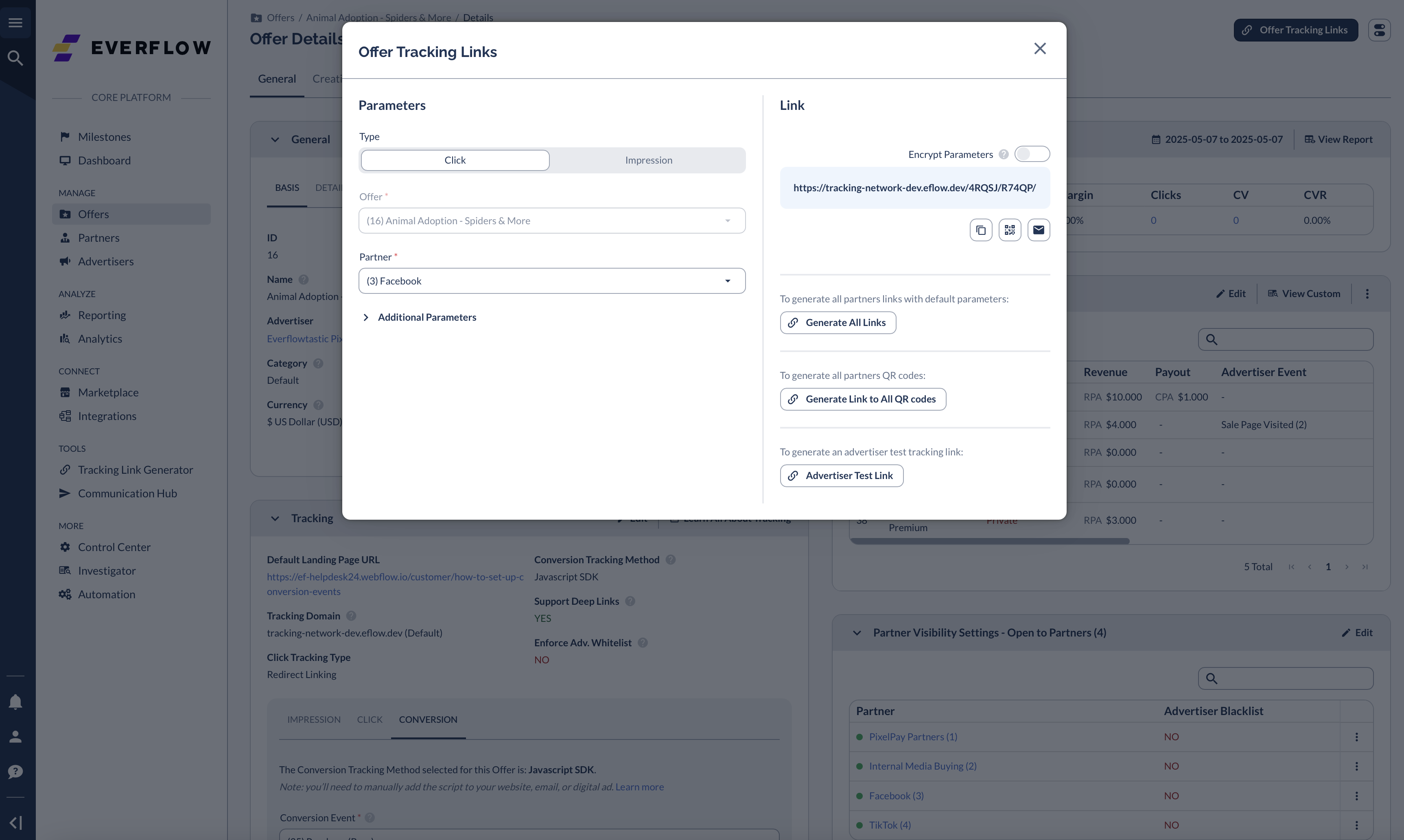Click the Offer Tracking Links header button
This screenshot has width=1404, height=840.
click(1295, 30)
